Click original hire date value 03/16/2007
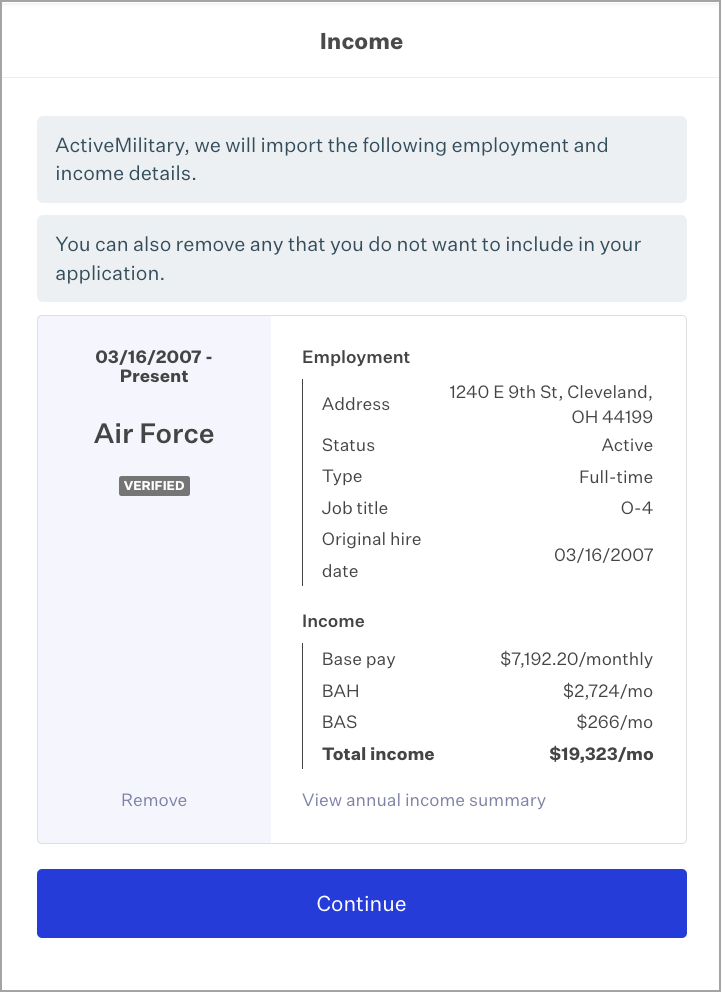Image resolution: width=721 pixels, height=992 pixels. pos(603,555)
